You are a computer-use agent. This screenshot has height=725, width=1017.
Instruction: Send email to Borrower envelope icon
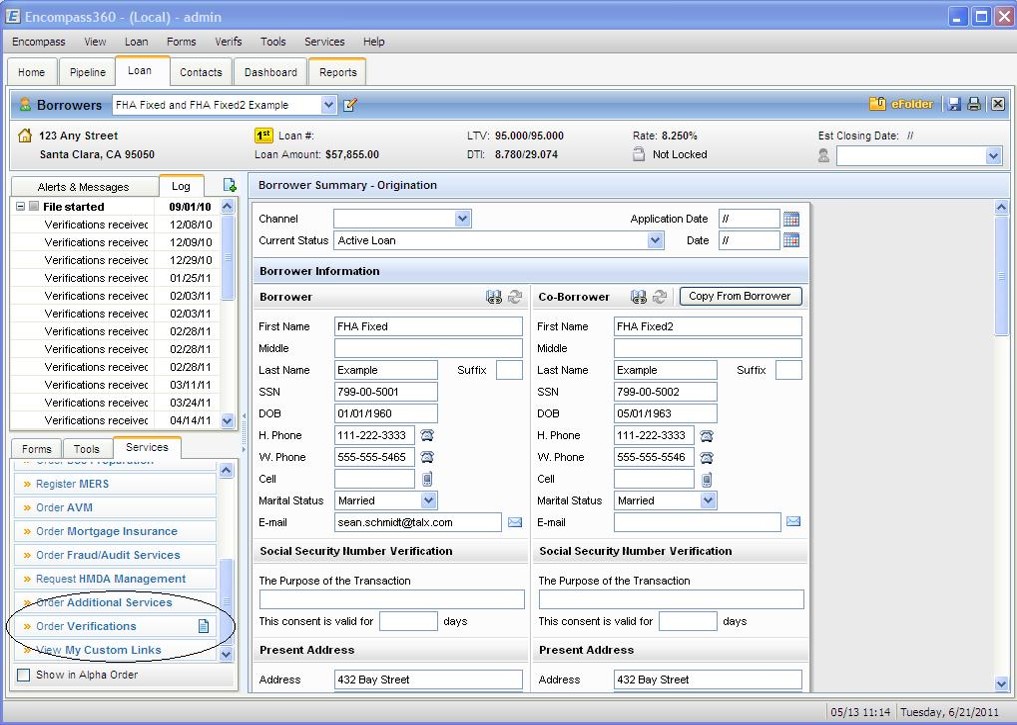pyautogui.click(x=515, y=522)
